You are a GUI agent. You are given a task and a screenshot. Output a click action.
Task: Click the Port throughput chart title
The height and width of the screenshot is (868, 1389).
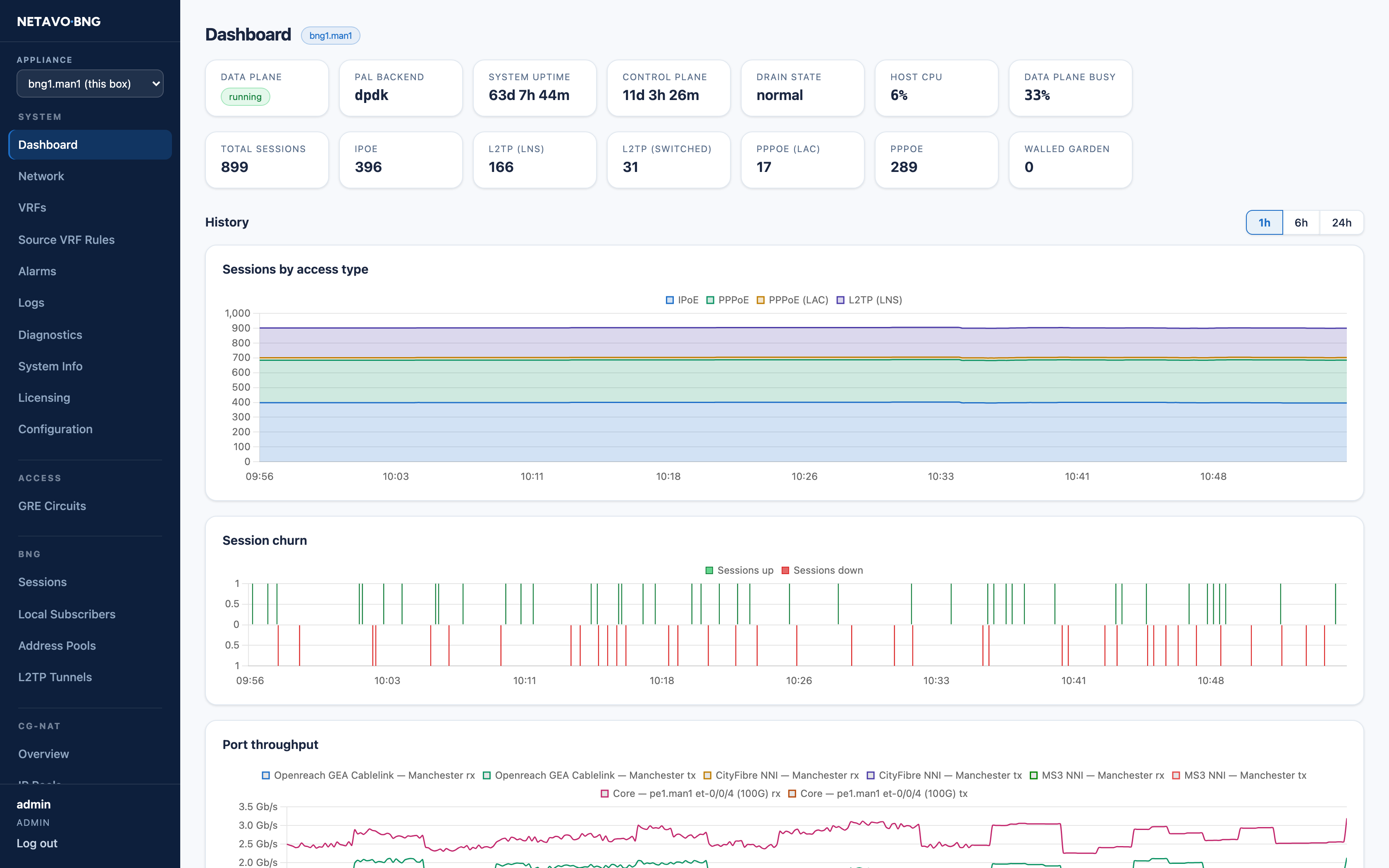coord(270,744)
